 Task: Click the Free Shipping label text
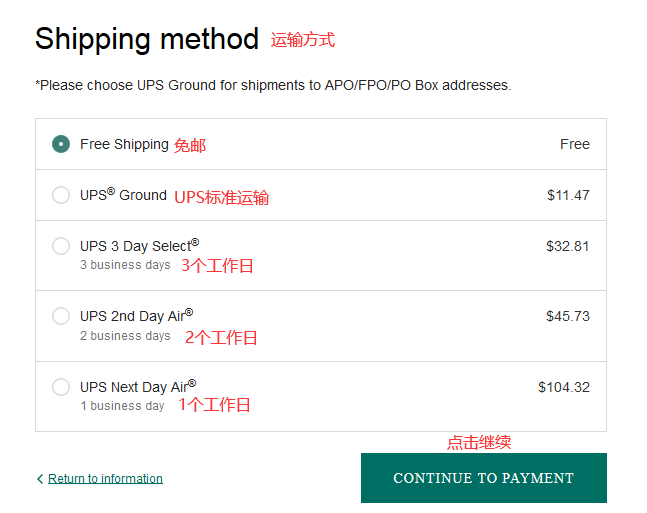tap(124, 144)
